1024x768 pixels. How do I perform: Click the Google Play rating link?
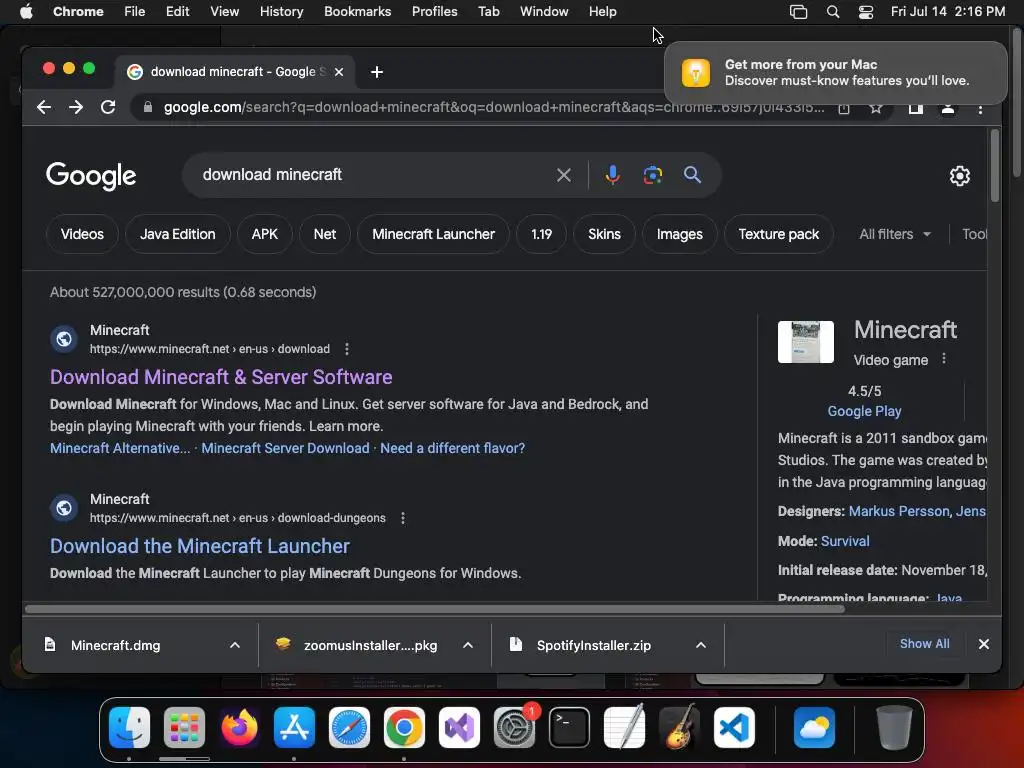[x=864, y=411]
